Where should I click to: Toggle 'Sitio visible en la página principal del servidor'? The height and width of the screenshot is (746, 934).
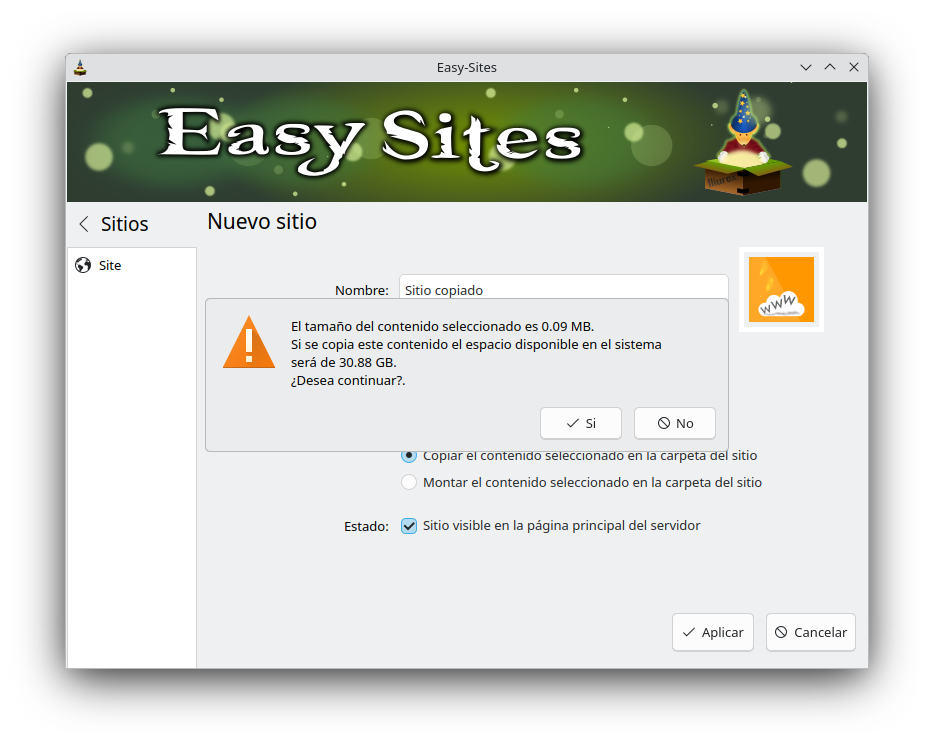tap(409, 525)
